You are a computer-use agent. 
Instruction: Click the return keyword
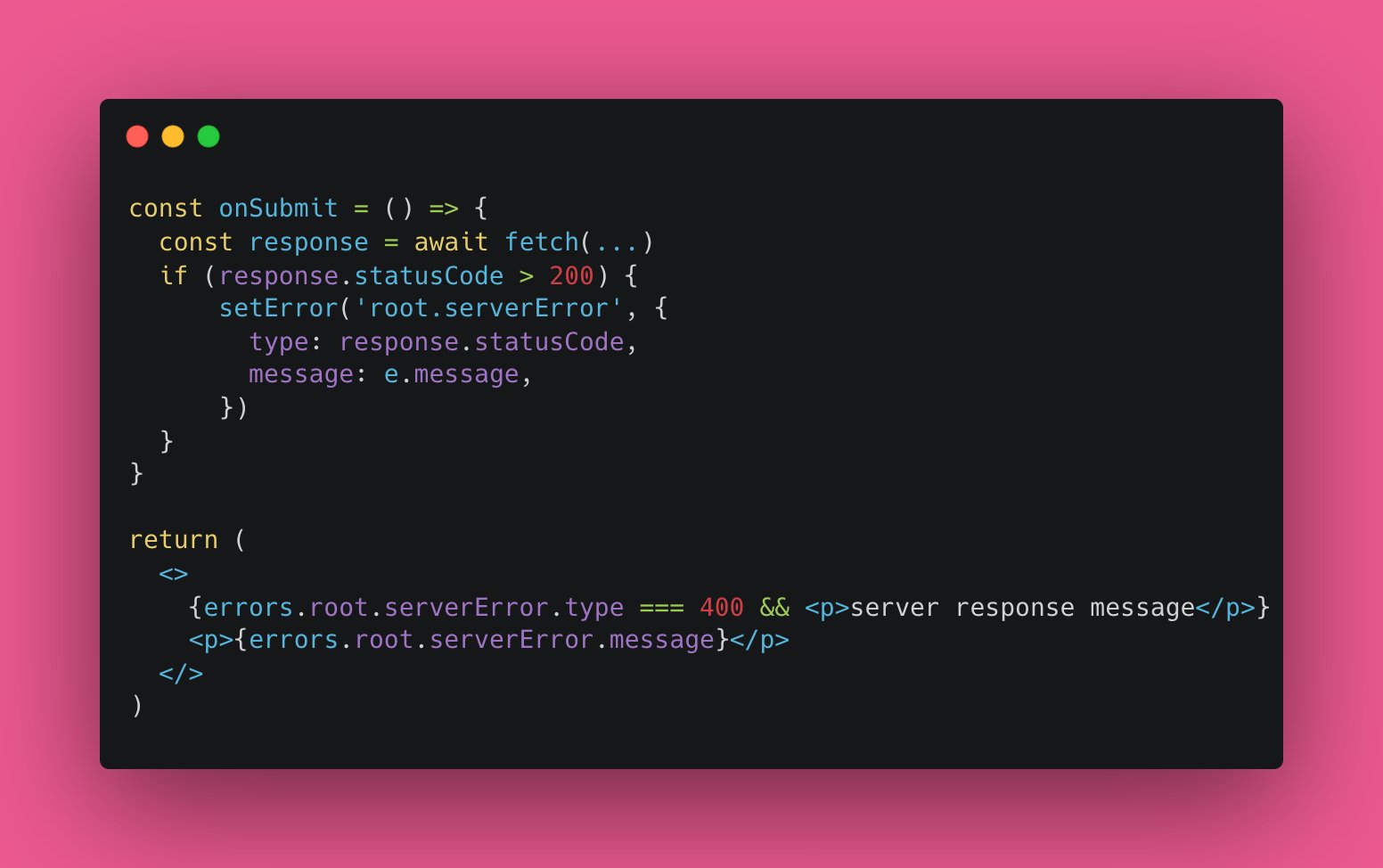[x=173, y=540]
